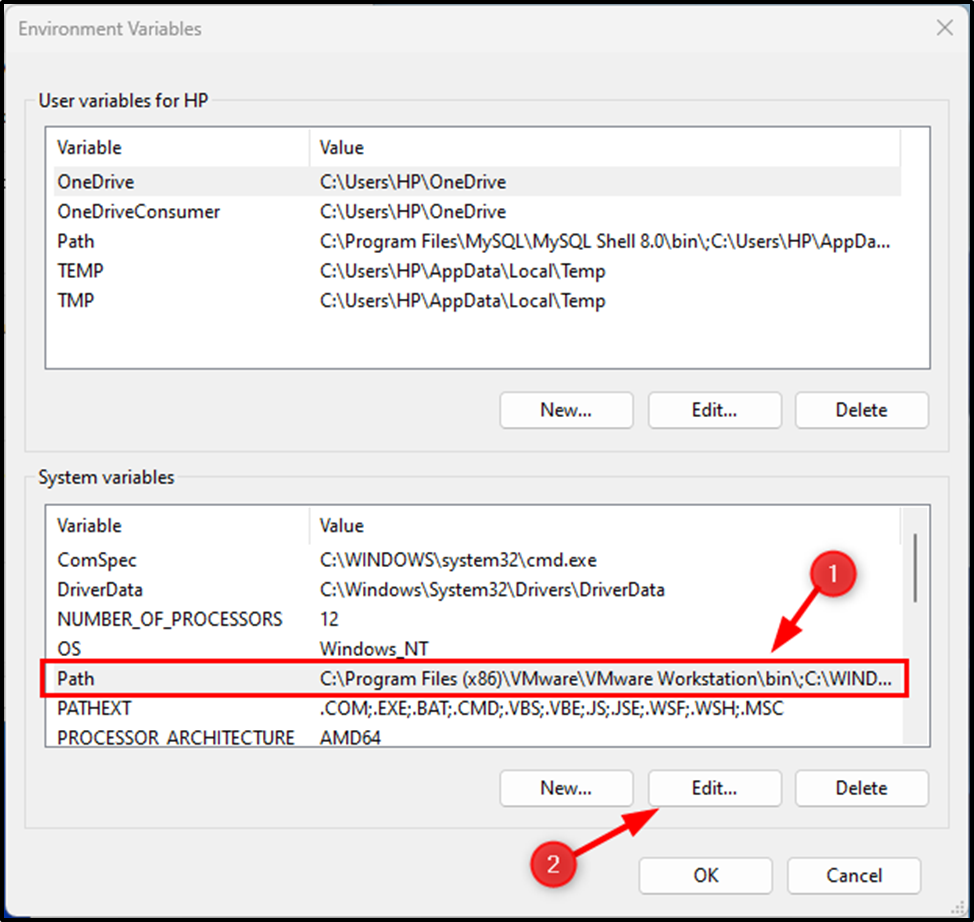Select the OneDrive user variable row
The image size is (974, 922).
click(477, 181)
